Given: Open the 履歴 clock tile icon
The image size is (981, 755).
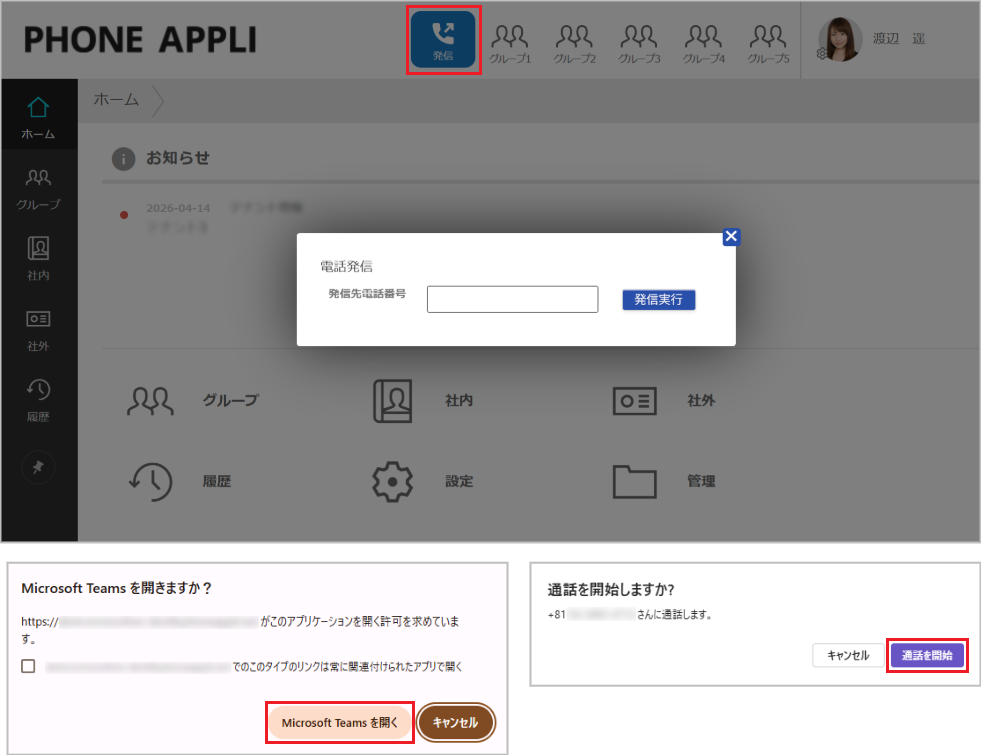Looking at the screenshot, I should [x=150, y=481].
